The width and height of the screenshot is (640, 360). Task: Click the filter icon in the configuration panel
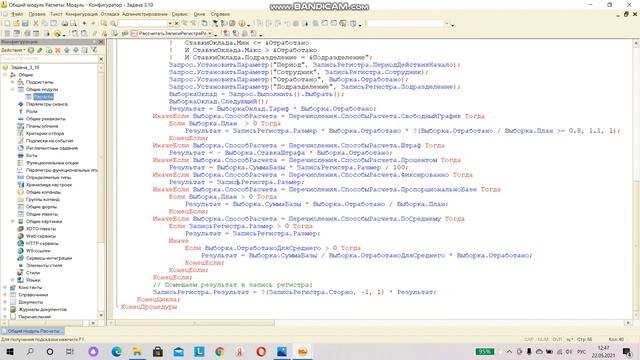click(94, 50)
